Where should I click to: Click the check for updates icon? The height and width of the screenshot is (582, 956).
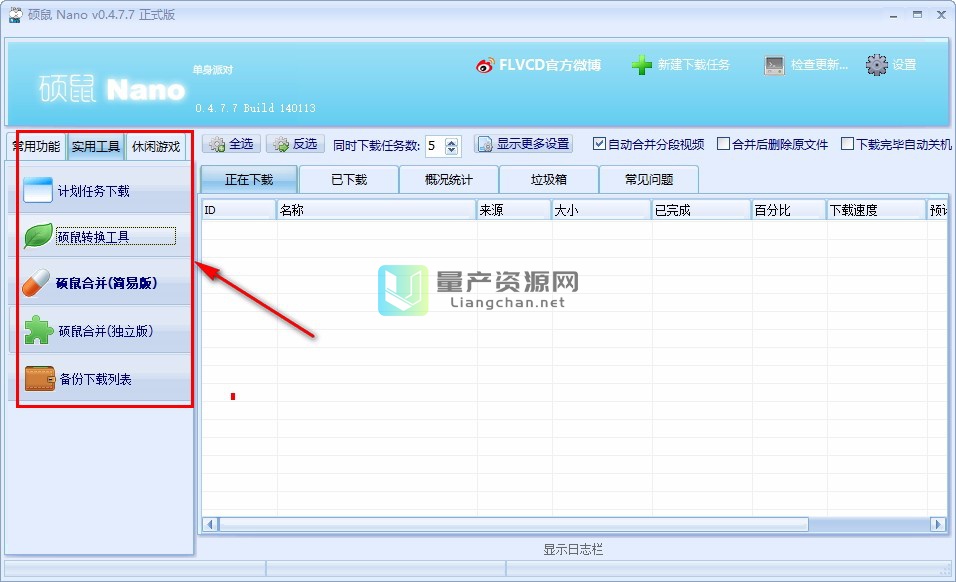pos(774,65)
